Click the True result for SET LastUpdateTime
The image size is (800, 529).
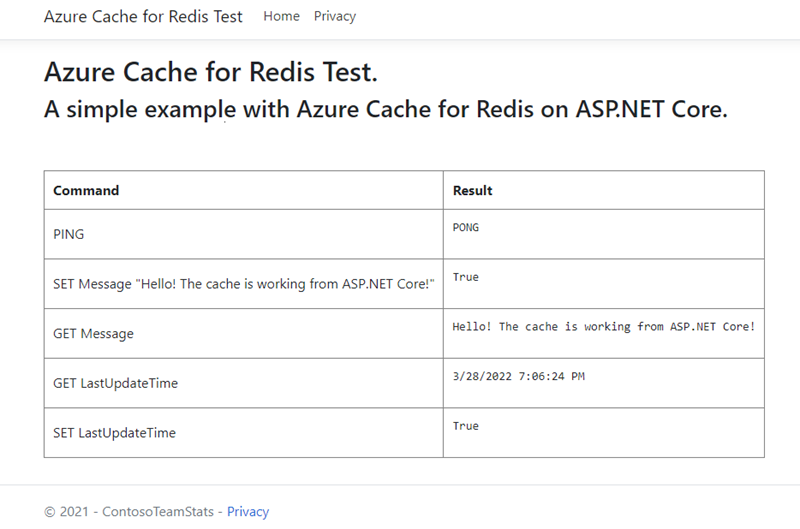coord(466,426)
